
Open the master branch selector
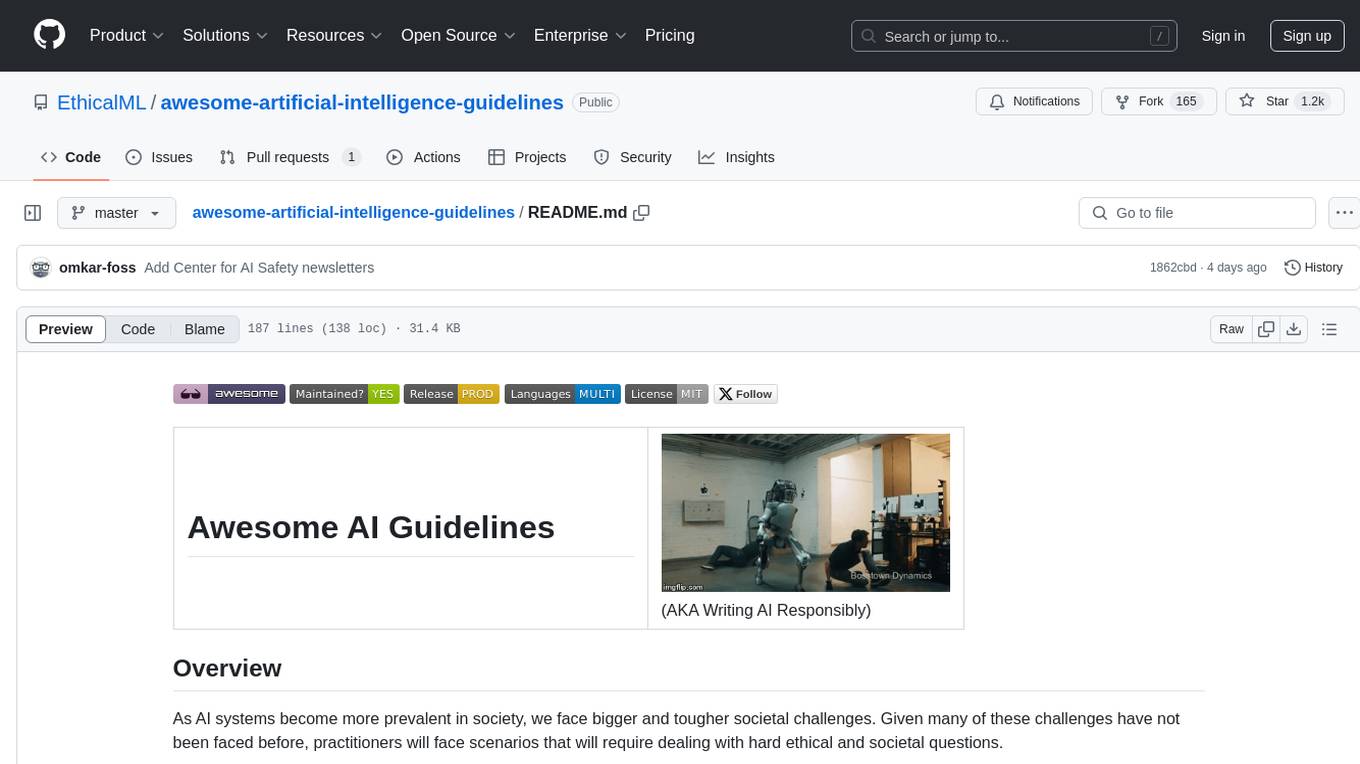tap(116, 213)
